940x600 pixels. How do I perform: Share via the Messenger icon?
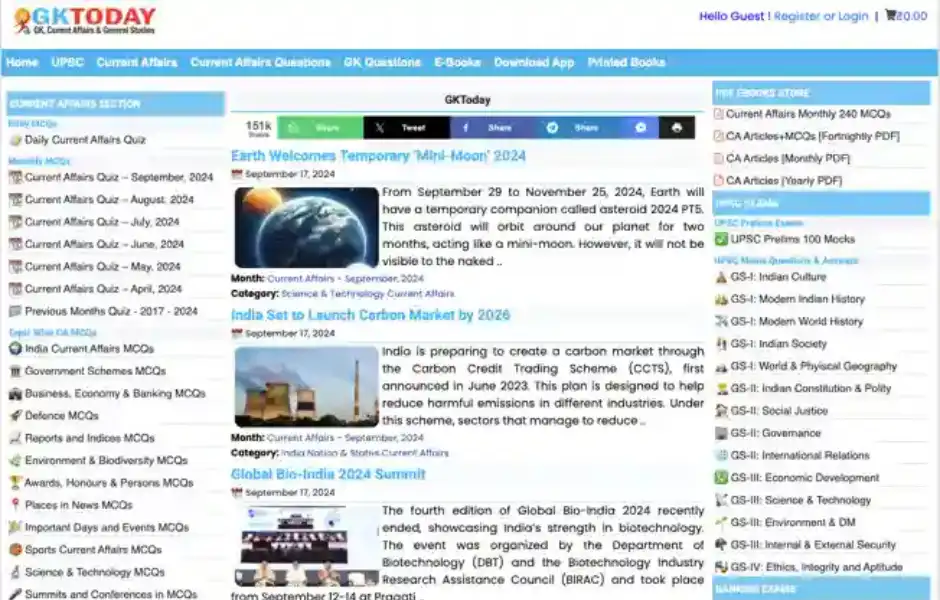tap(641, 128)
